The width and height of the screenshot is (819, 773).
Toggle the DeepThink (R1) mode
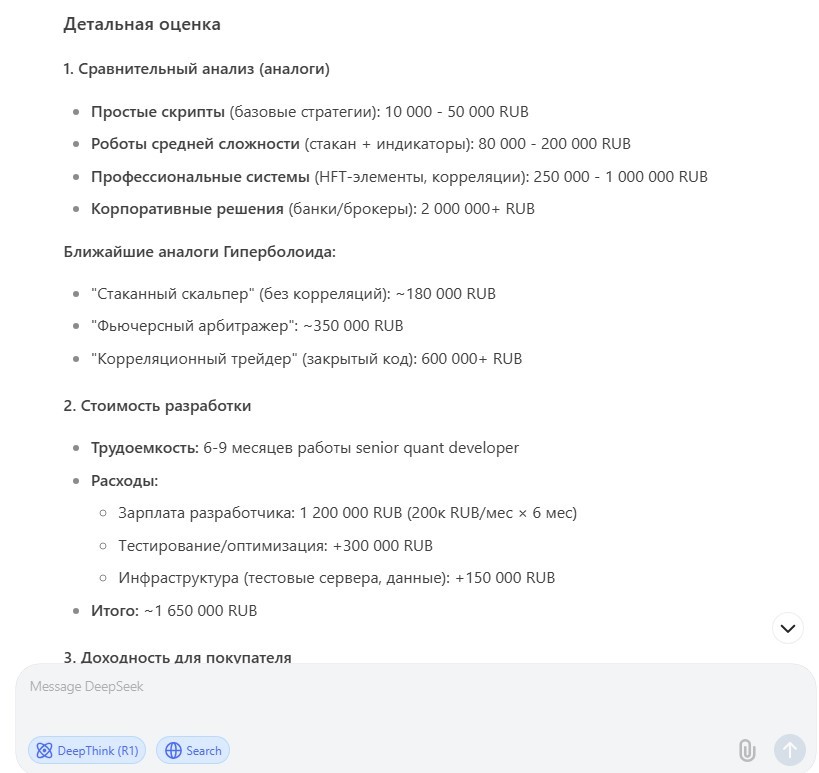(x=87, y=751)
